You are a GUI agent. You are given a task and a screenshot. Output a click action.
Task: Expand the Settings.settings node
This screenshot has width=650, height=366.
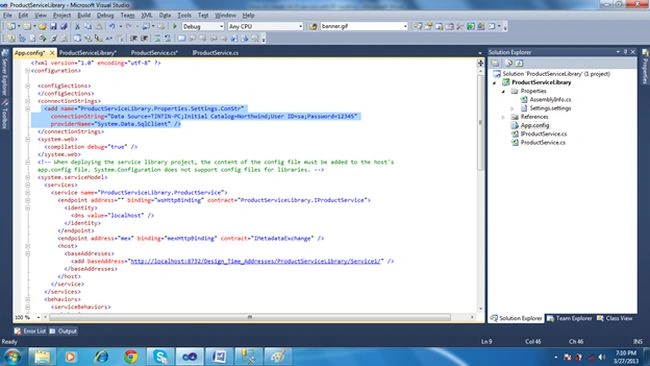pos(512,109)
